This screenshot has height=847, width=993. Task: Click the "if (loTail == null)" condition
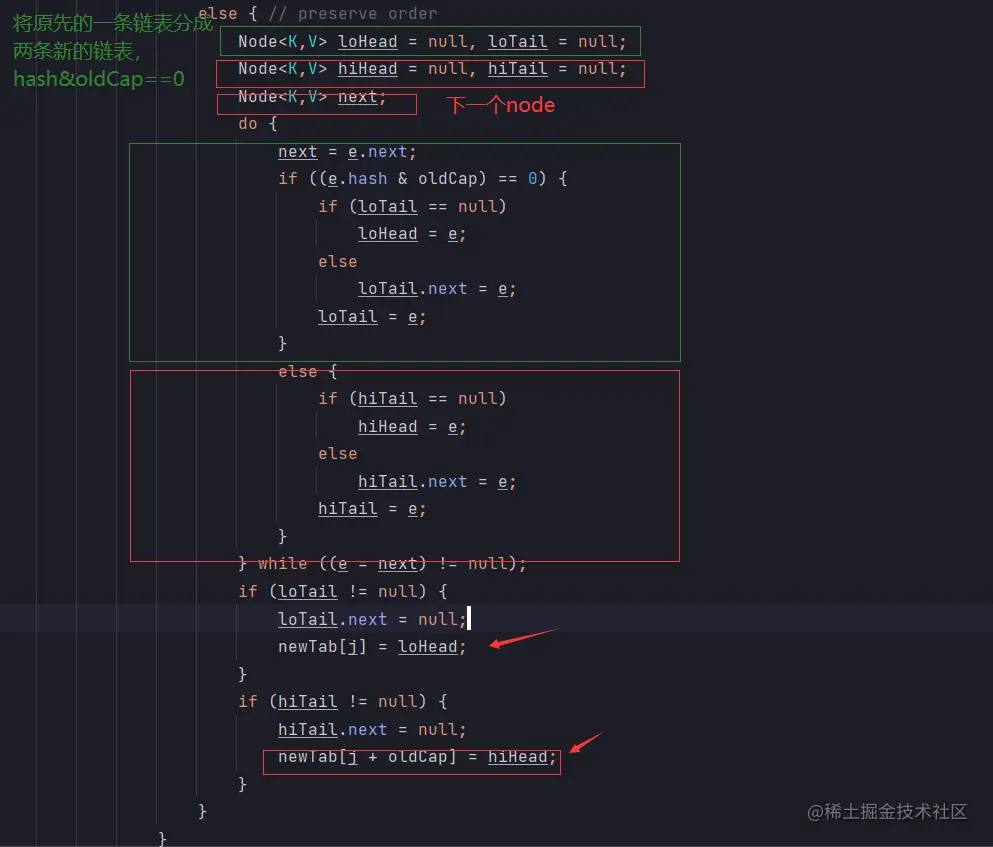[412, 207]
